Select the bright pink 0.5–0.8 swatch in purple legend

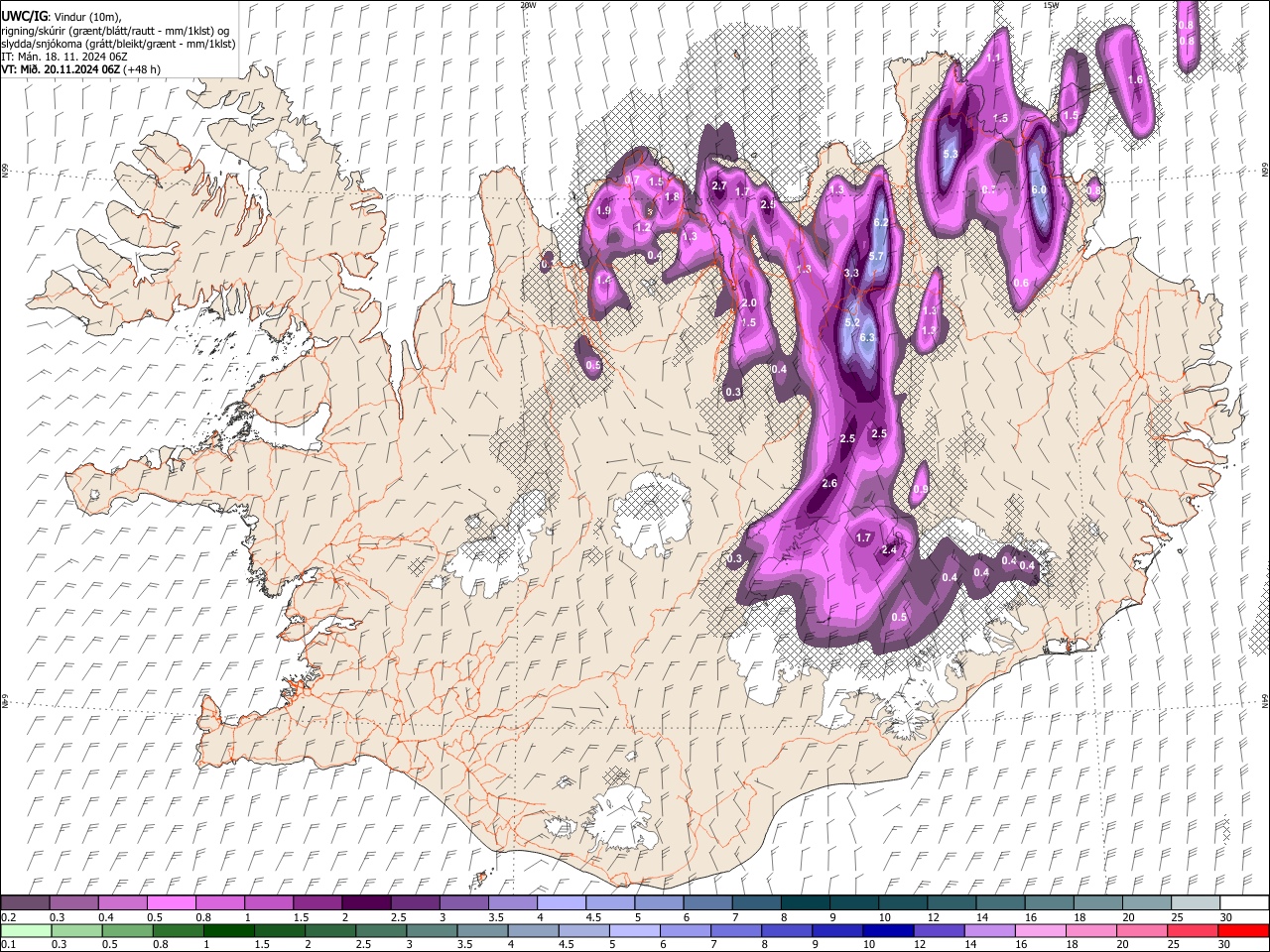pyautogui.click(x=171, y=903)
